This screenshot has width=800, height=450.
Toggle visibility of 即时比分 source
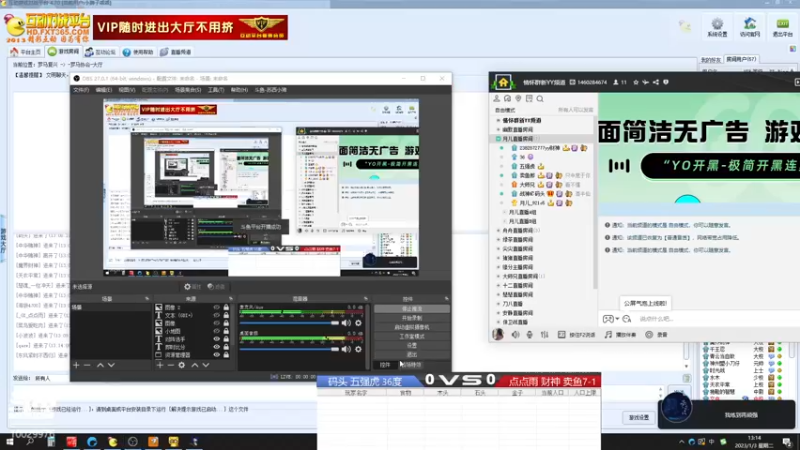tap(216, 347)
